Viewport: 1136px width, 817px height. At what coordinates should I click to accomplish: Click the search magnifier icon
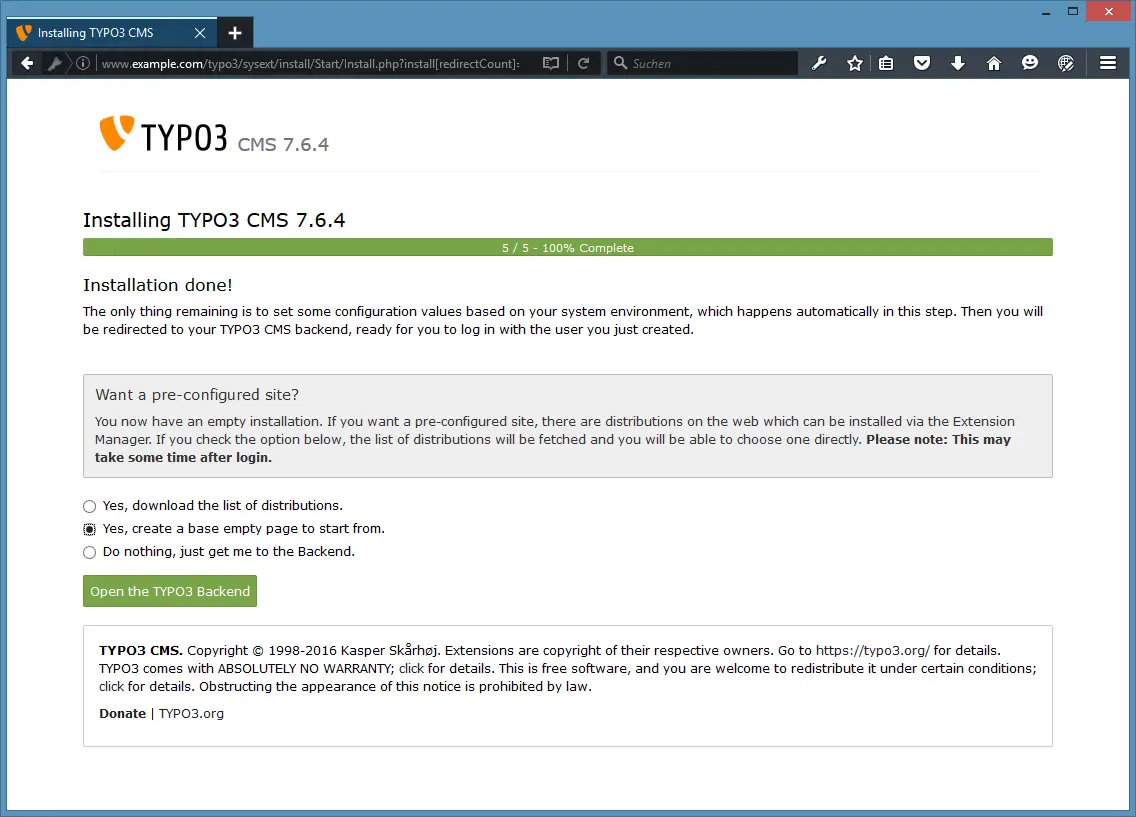coord(620,63)
